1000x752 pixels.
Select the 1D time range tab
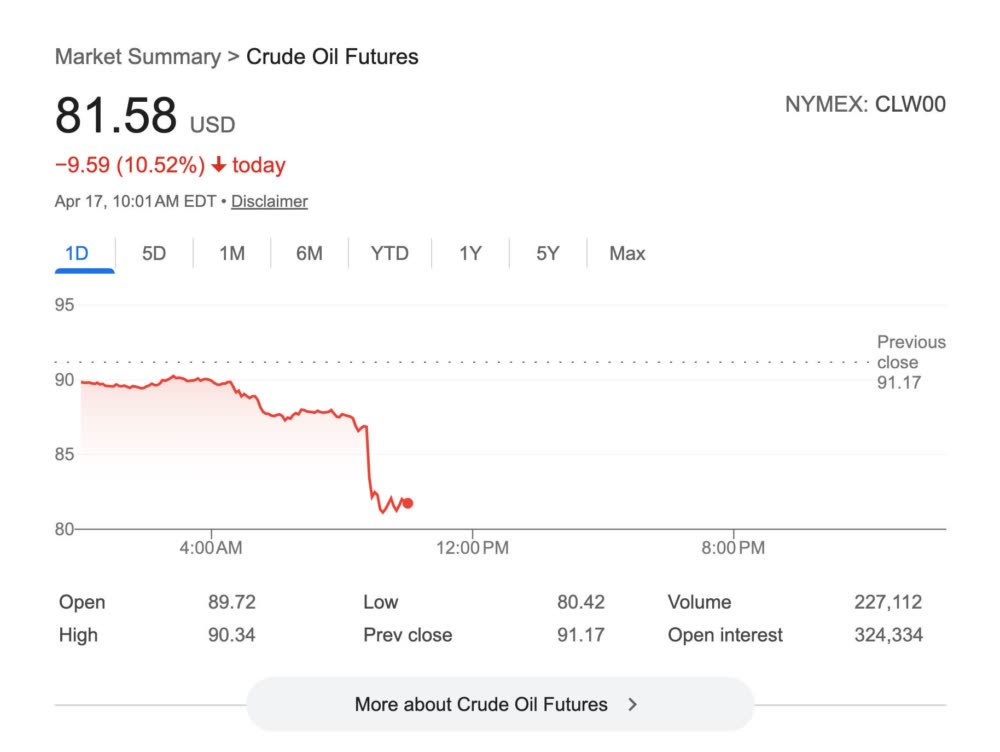pos(77,254)
